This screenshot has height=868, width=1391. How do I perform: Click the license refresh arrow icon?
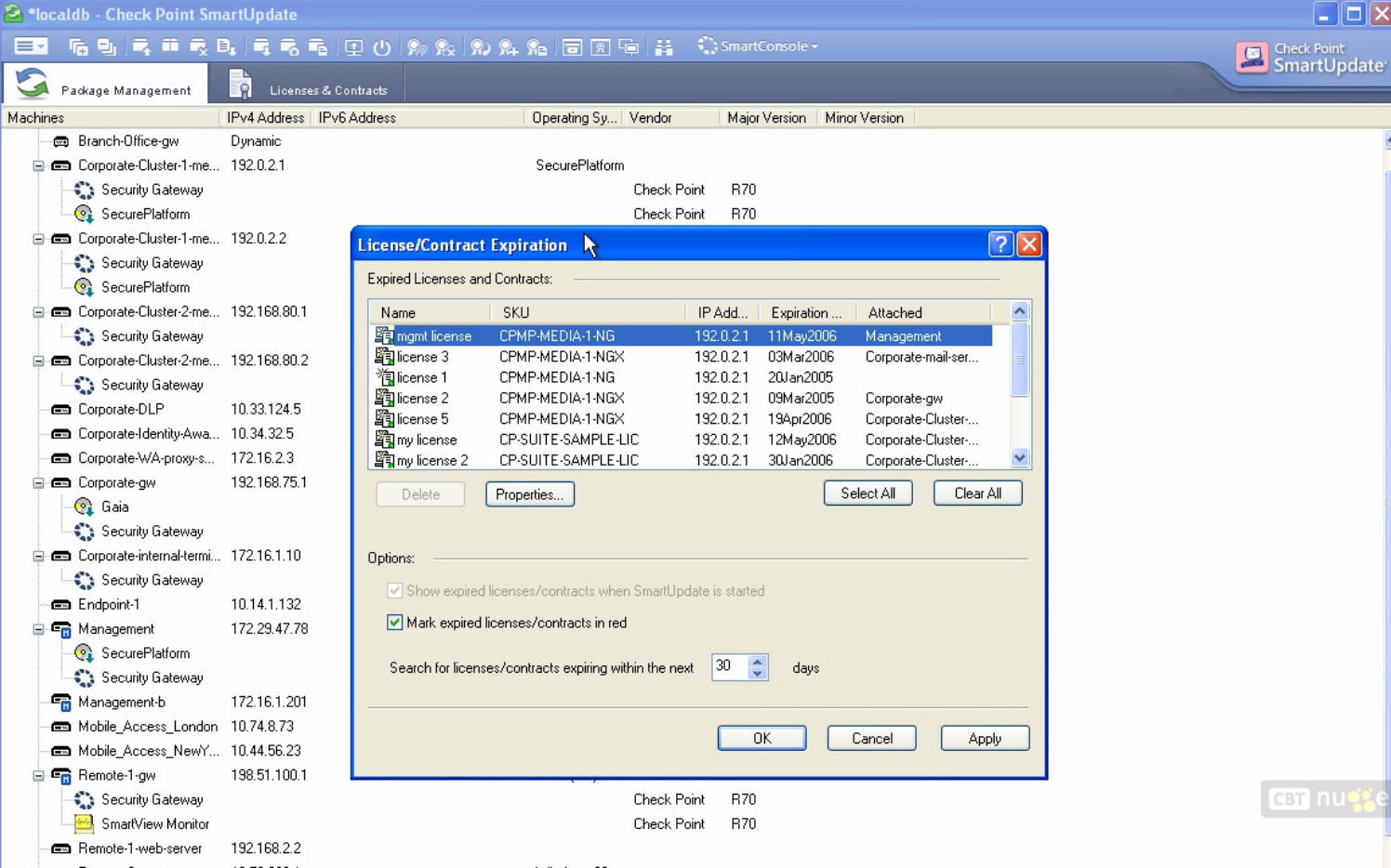pyautogui.click(x=480, y=46)
